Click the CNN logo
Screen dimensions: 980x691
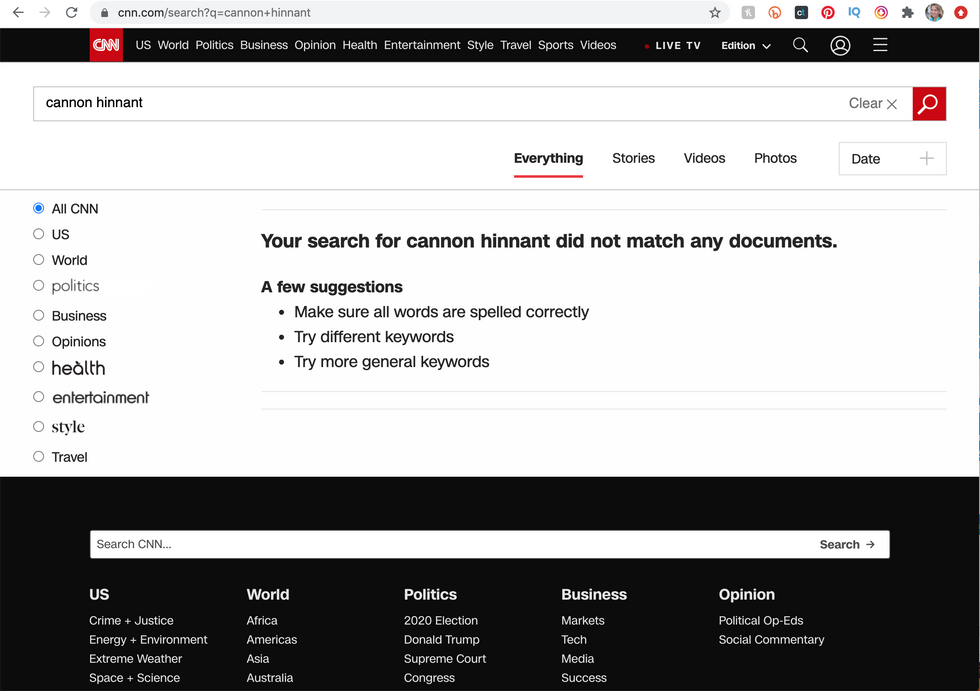[106, 45]
